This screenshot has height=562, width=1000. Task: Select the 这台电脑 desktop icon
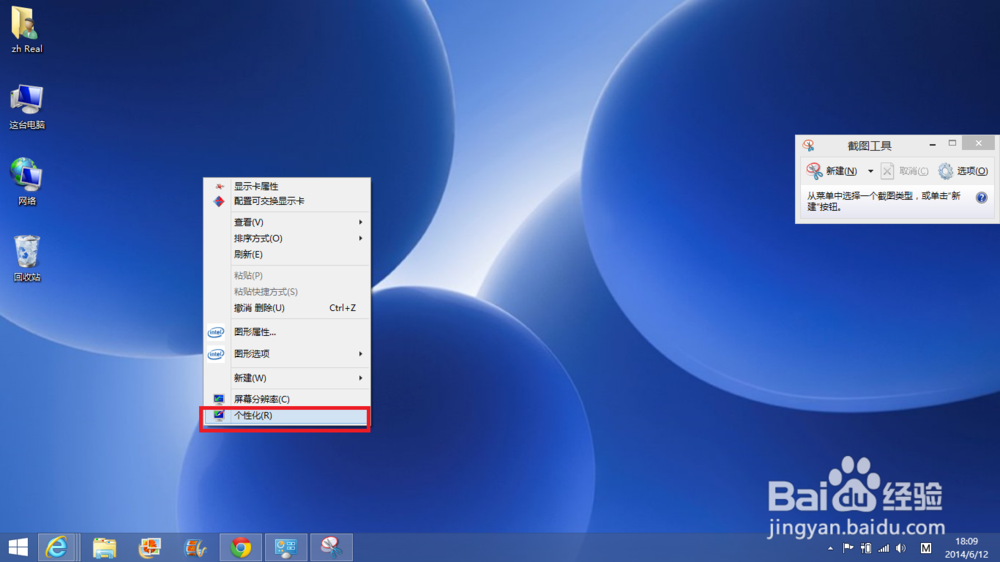[x=27, y=107]
